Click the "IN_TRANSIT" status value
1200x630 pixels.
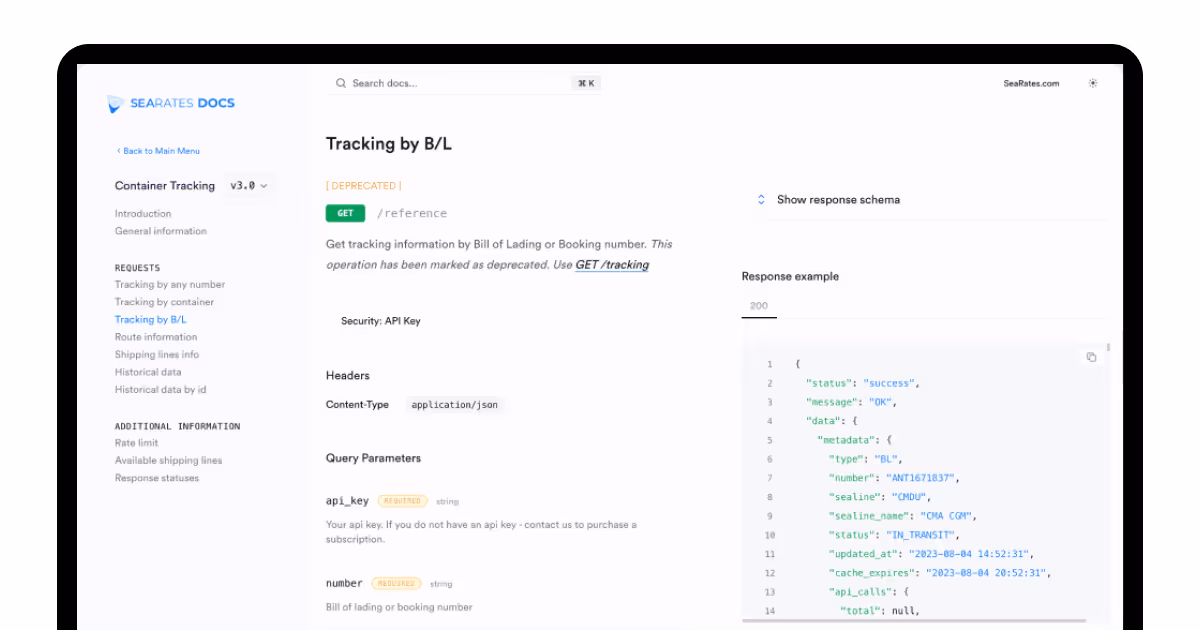tap(922, 535)
